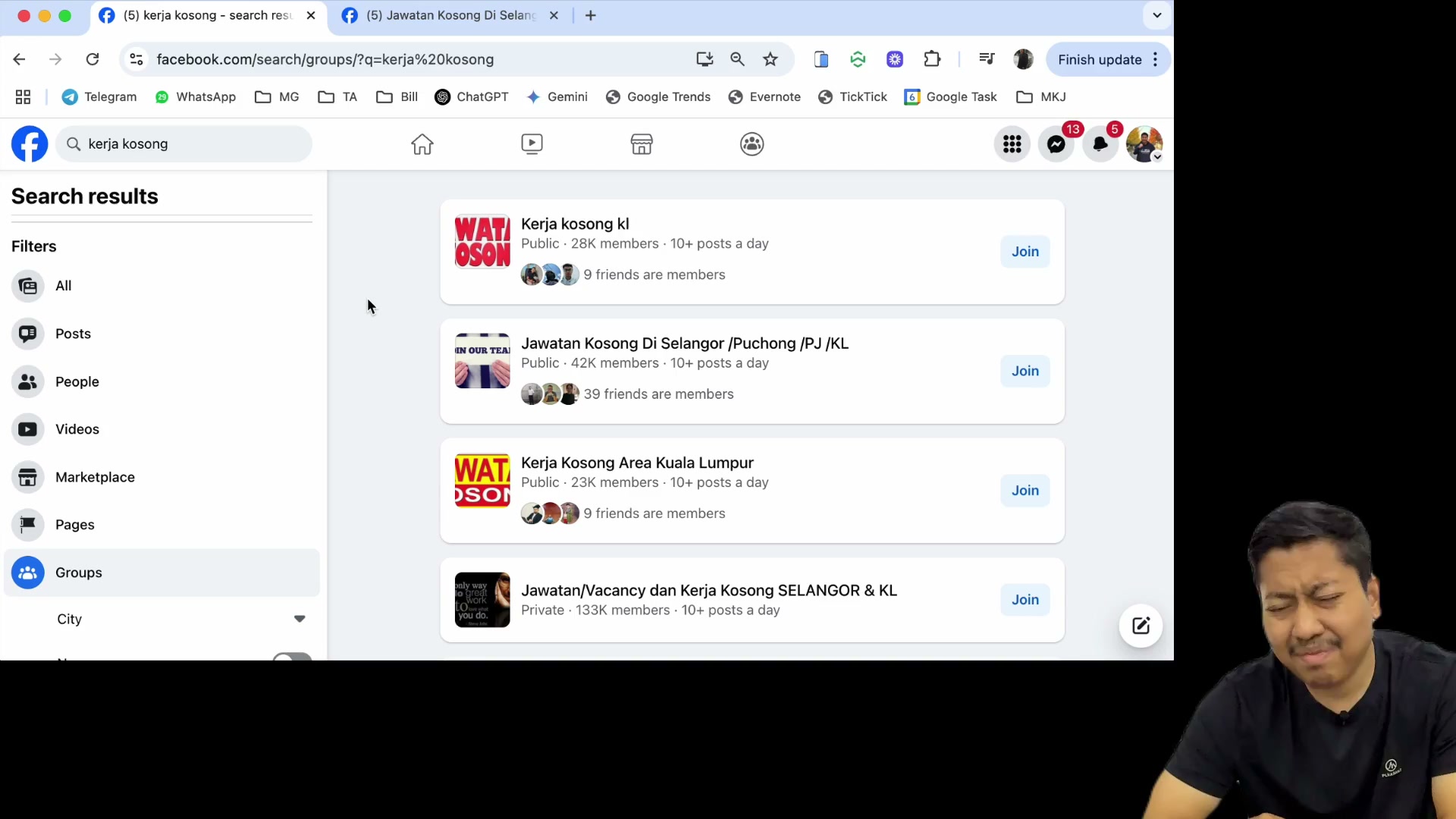This screenshot has width=1456, height=819.
Task: Click the Finish update button
Action: [1107, 59]
